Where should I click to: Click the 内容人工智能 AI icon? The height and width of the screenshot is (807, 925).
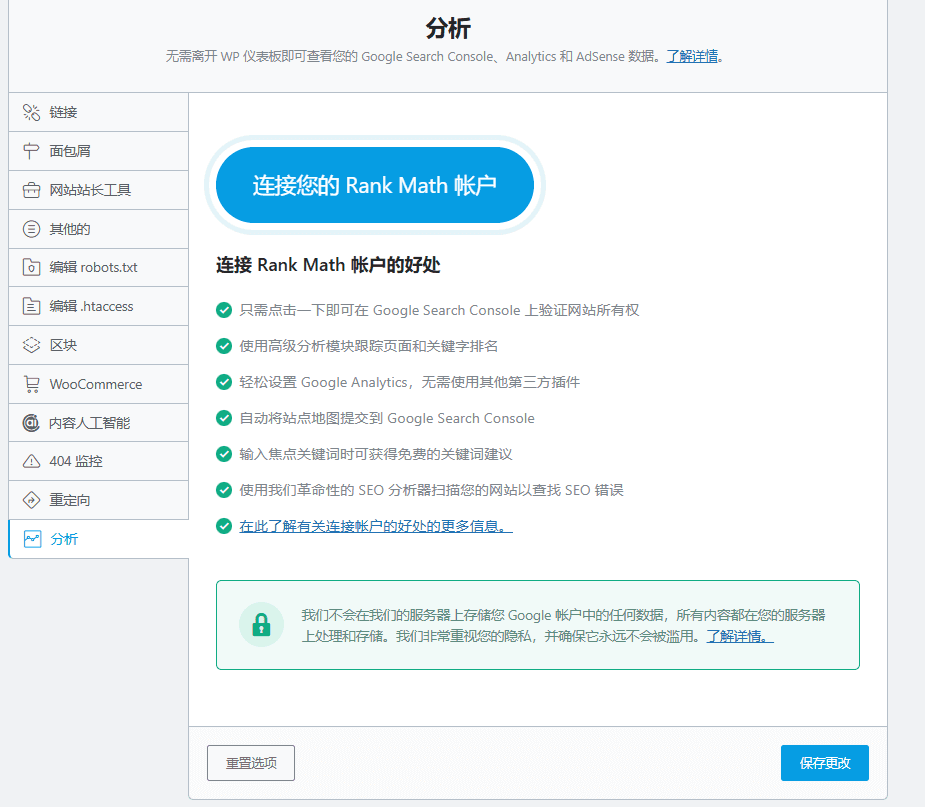pos(31,423)
